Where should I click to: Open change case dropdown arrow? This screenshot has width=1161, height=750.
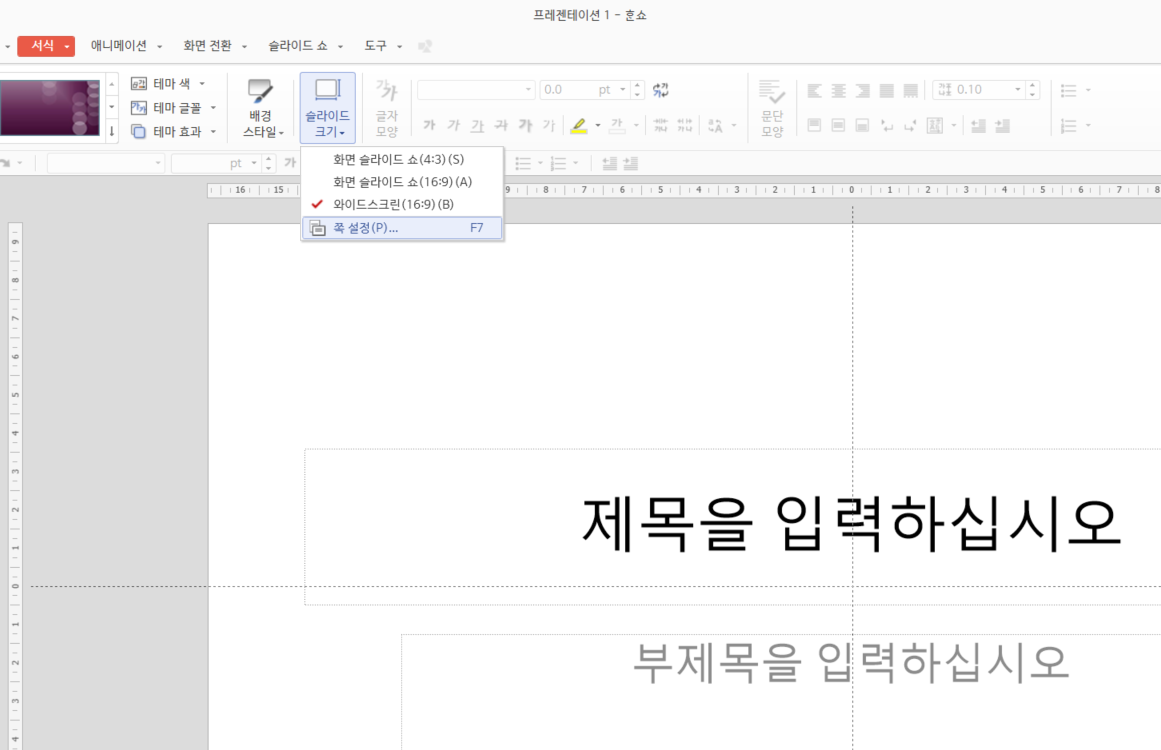tap(734, 126)
